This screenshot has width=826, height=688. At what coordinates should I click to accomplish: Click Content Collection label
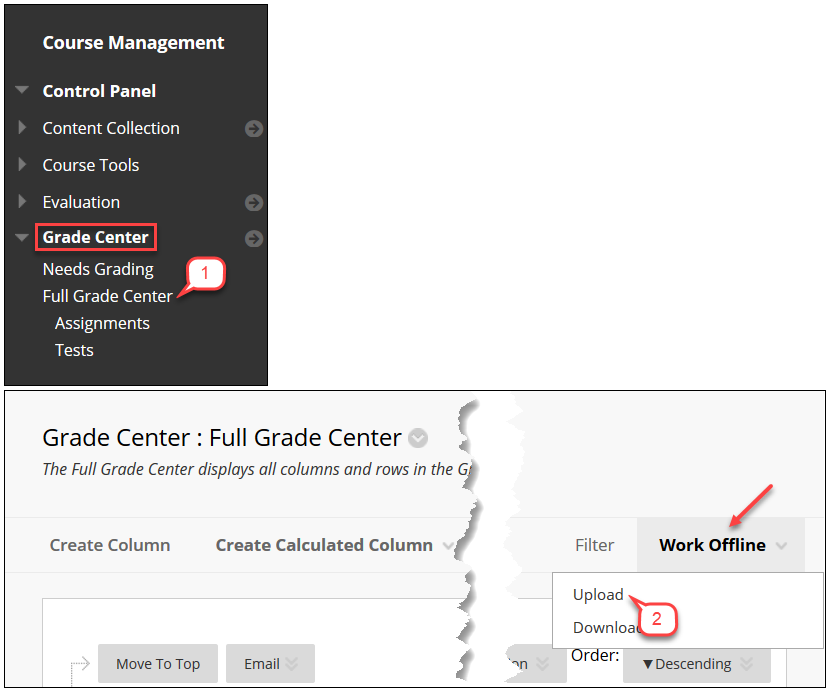111,128
